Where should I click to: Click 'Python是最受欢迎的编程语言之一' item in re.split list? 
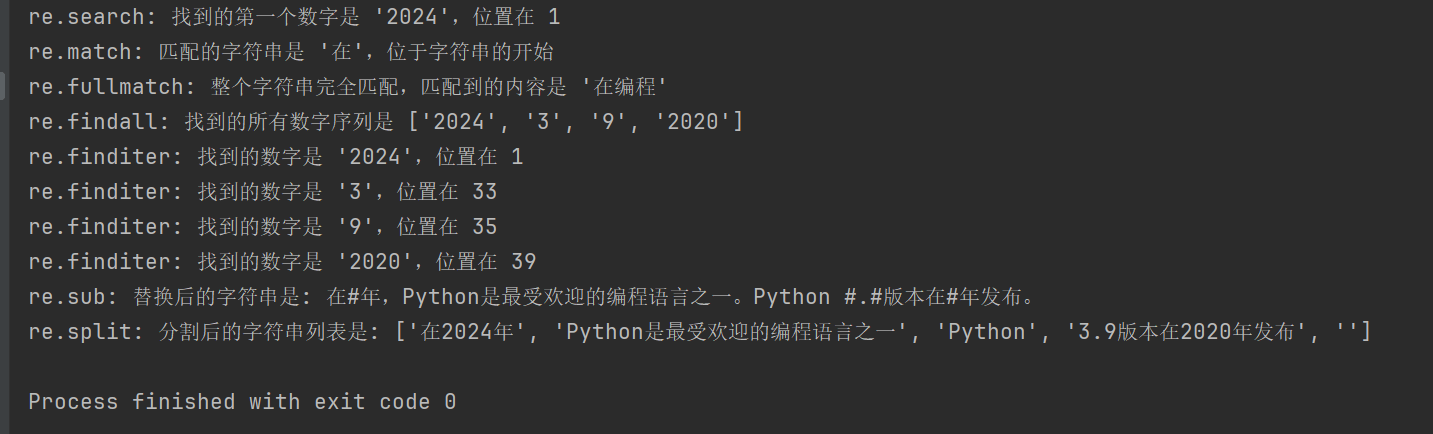[x=735, y=332]
